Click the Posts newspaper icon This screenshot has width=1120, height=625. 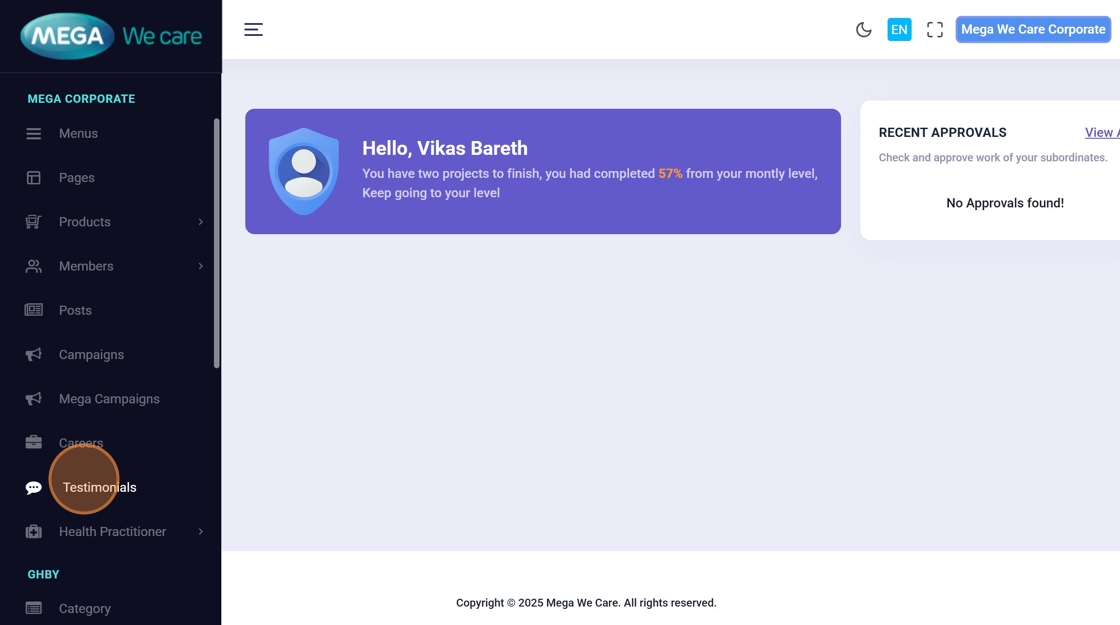(x=34, y=310)
